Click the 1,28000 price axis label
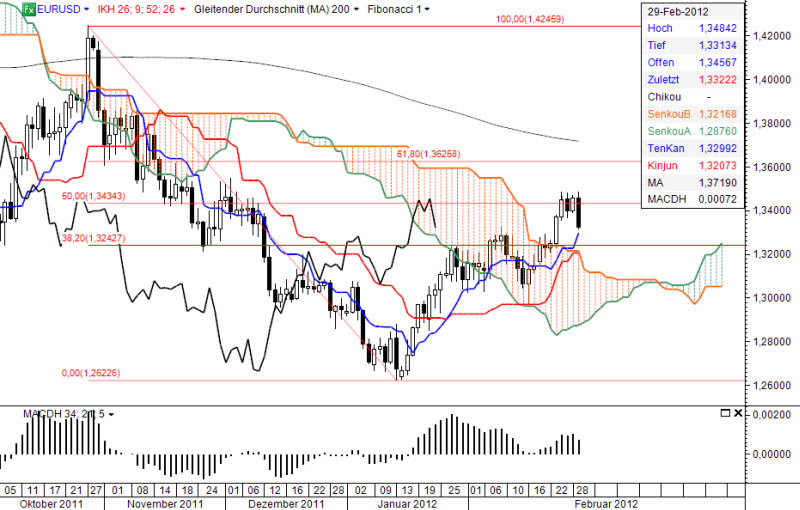The width and height of the screenshot is (800, 510). 772,341
